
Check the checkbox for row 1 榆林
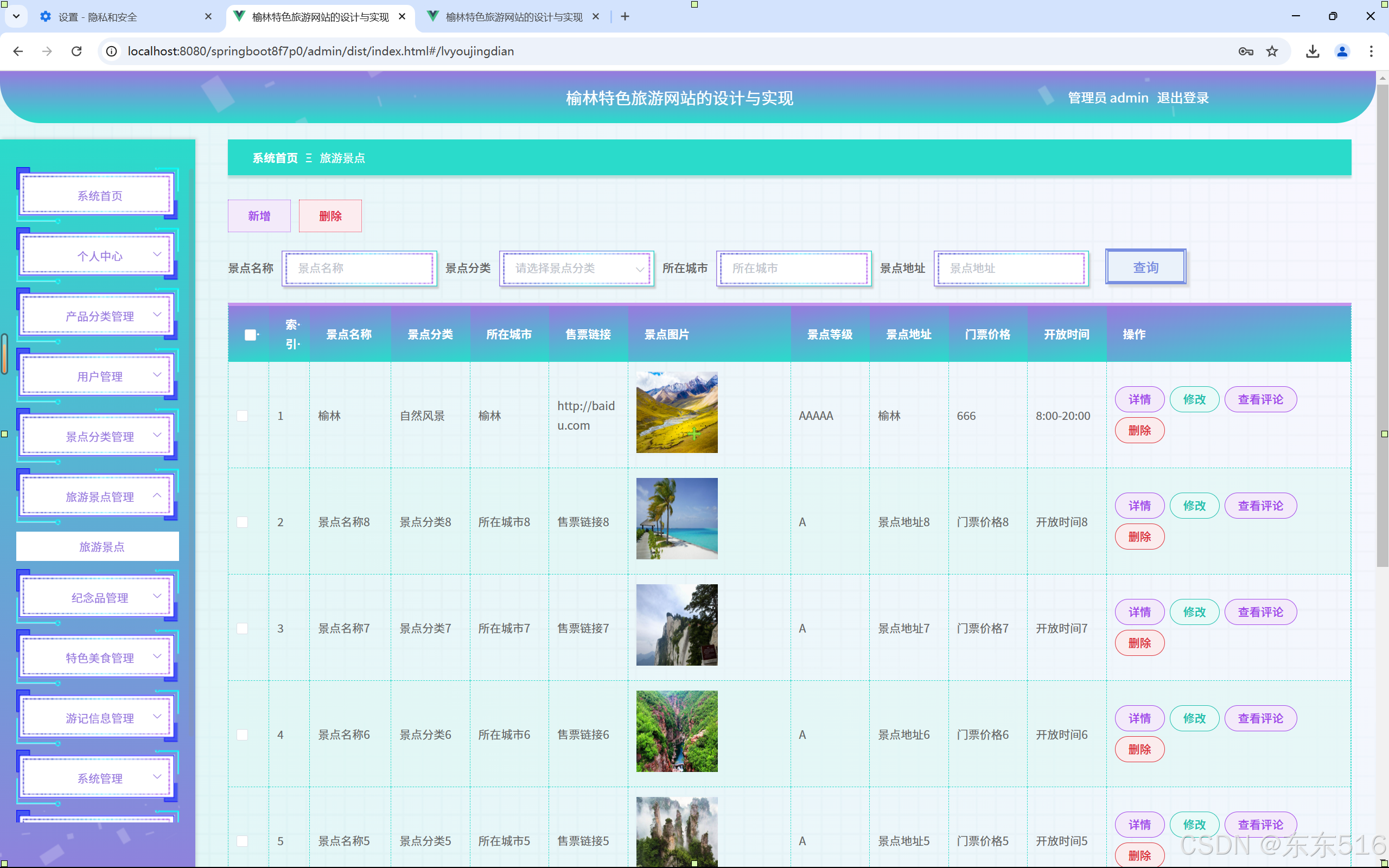click(x=242, y=416)
